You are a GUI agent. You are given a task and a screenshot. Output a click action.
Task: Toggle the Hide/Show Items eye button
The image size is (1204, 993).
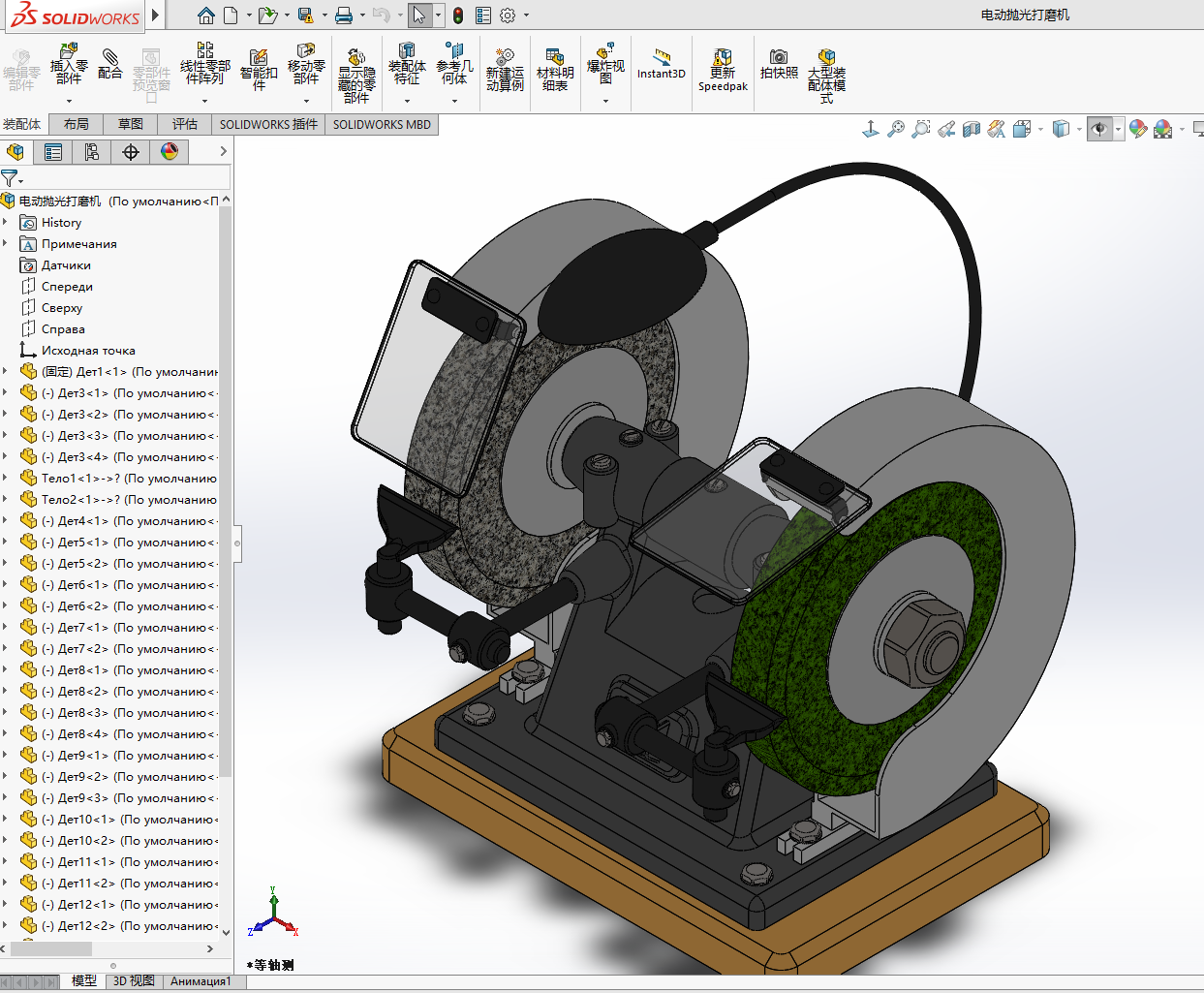click(1098, 129)
